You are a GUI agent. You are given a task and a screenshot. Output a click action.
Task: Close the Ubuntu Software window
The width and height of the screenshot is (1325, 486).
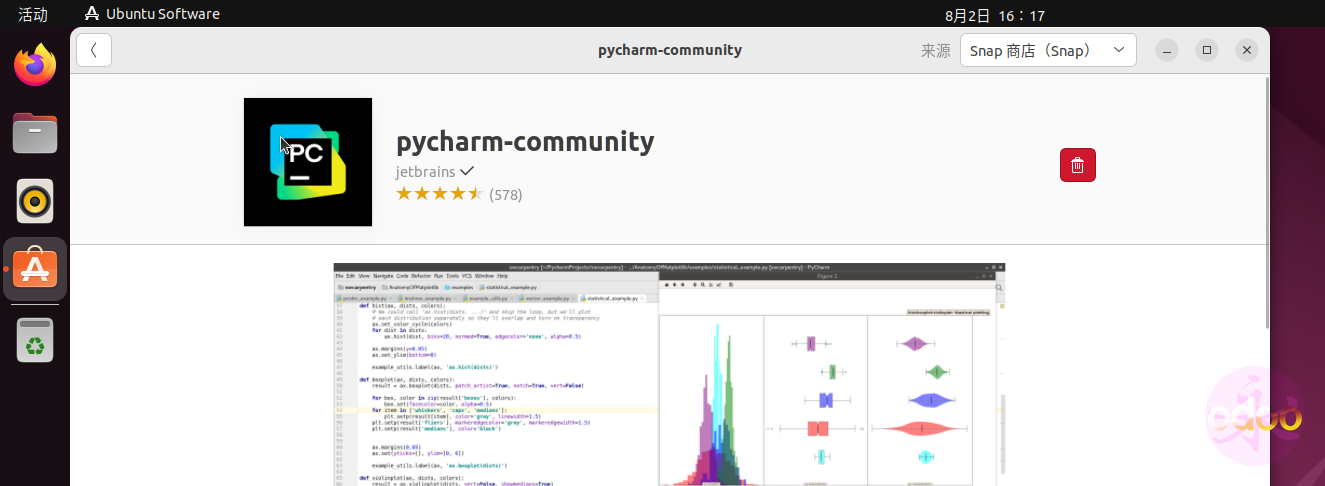coord(1246,50)
